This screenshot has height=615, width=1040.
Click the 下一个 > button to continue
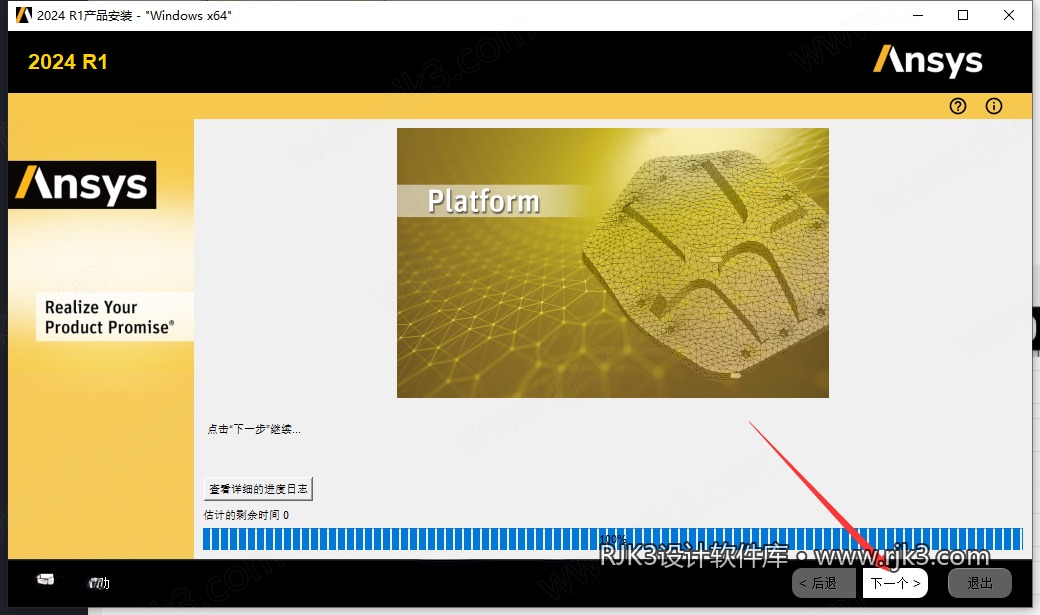[895, 583]
